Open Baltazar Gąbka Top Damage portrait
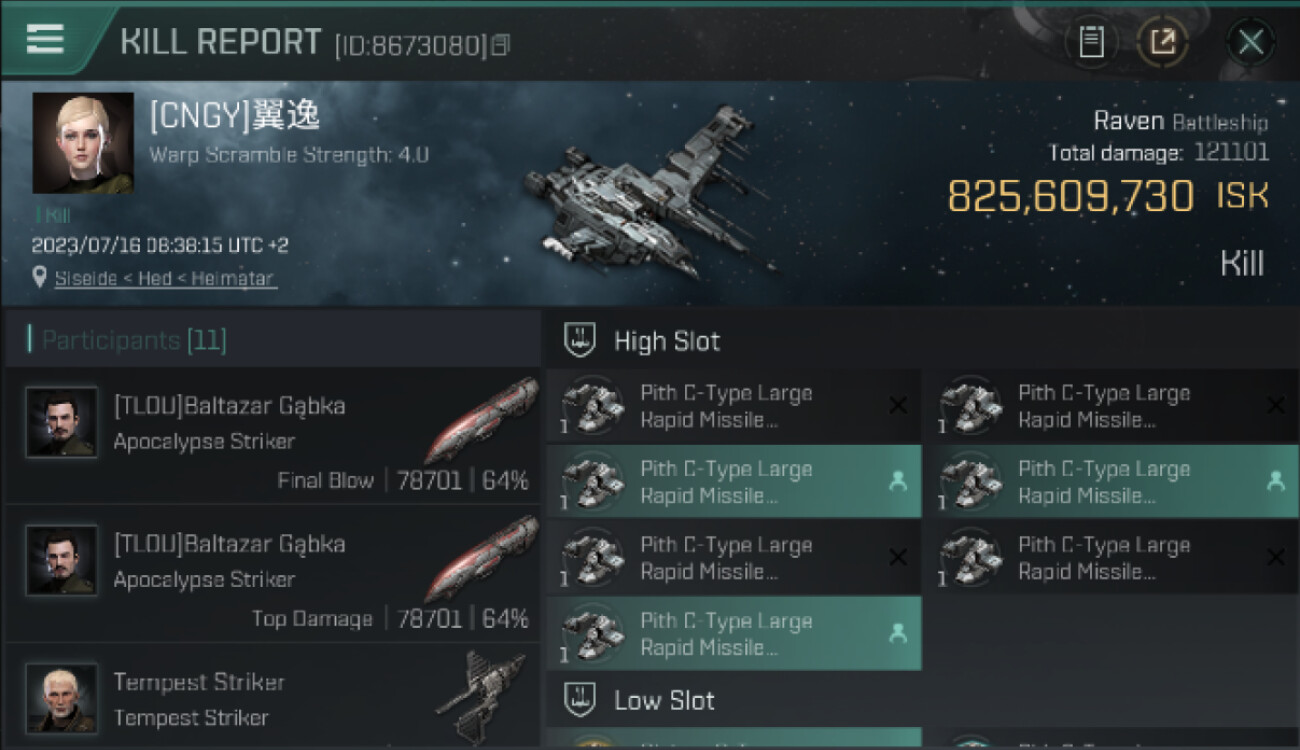 [62, 560]
